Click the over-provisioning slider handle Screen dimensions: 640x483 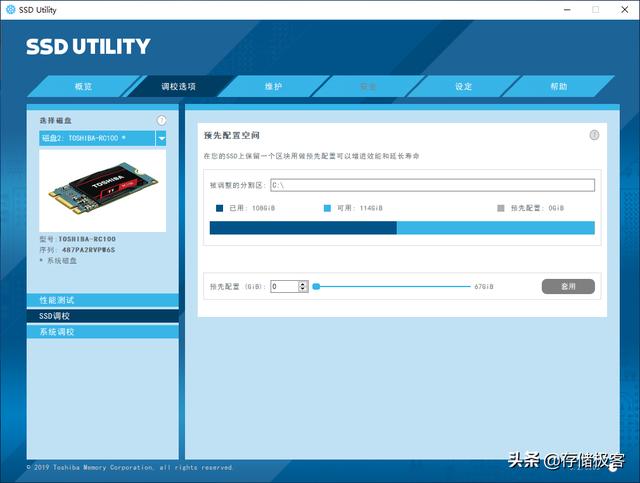(316, 286)
